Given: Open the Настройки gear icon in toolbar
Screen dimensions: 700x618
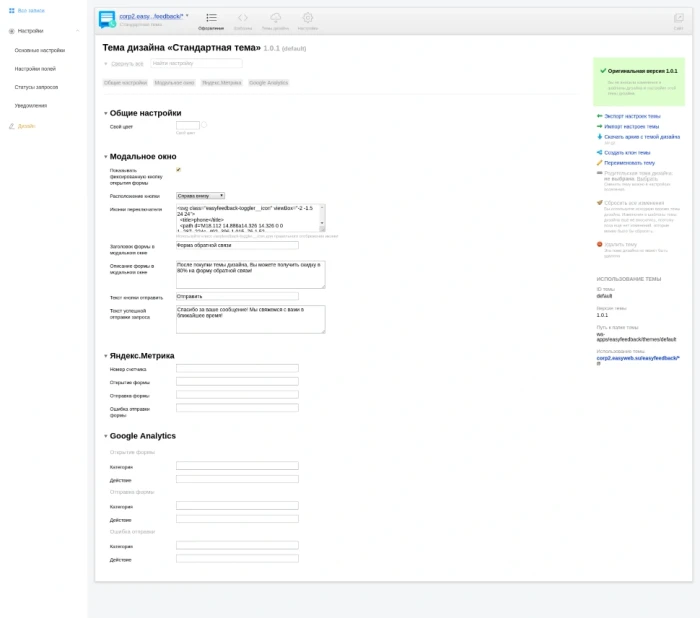Looking at the screenshot, I should pyautogui.click(x=308, y=18).
